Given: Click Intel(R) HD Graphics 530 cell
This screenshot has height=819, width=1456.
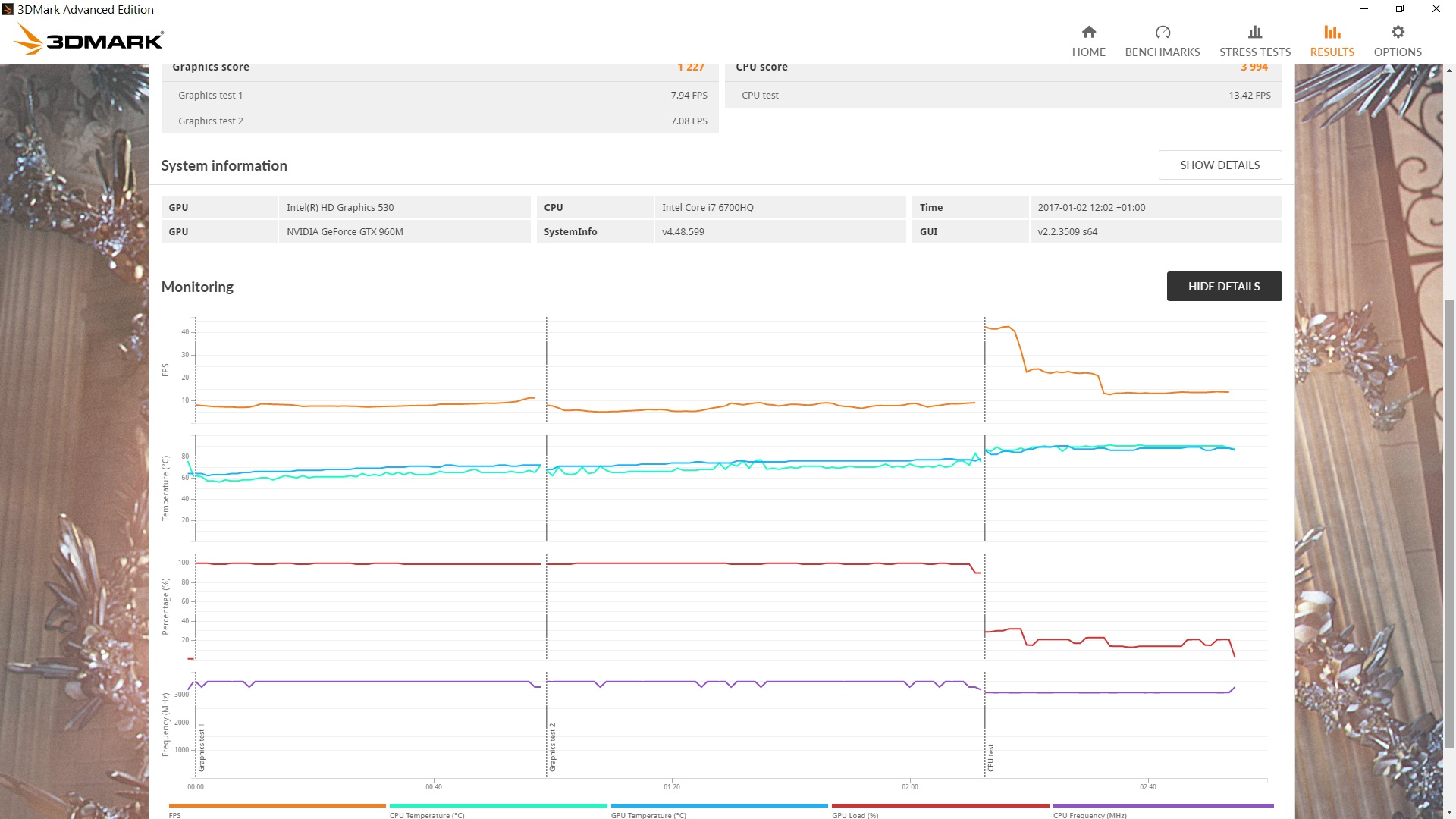Looking at the screenshot, I should click(404, 207).
